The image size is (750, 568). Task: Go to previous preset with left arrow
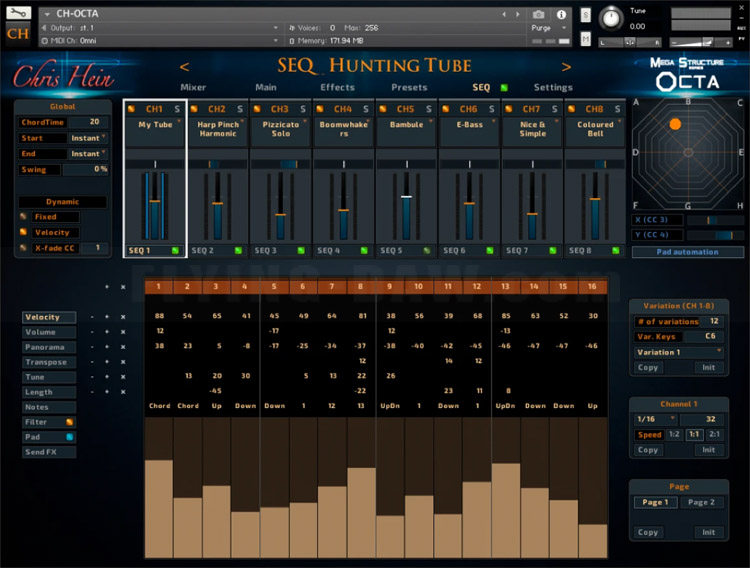[x=184, y=67]
